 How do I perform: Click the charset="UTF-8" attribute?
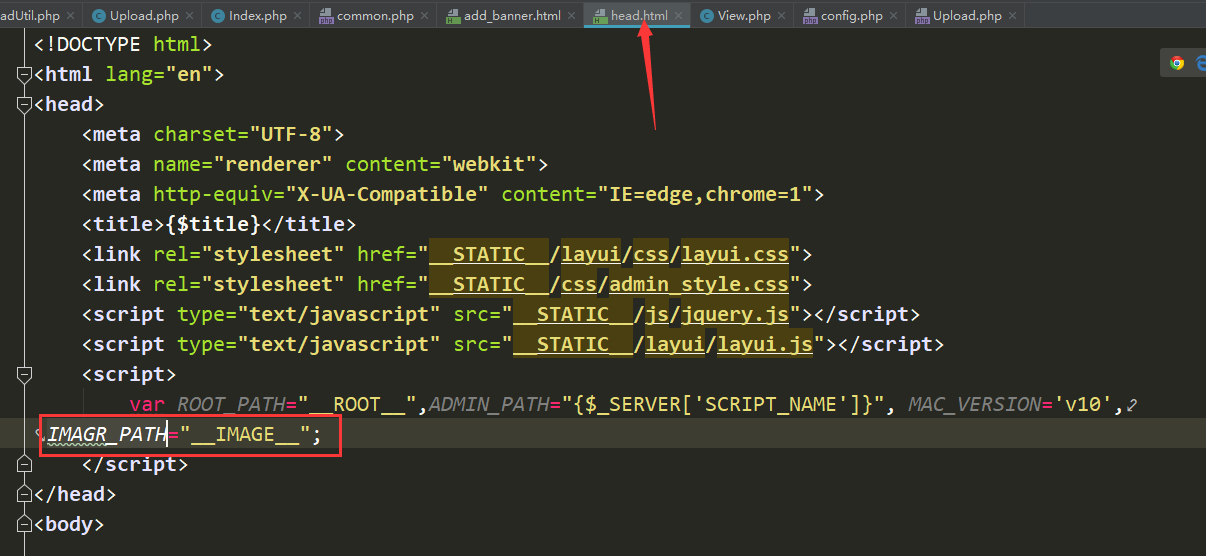(x=243, y=134)
